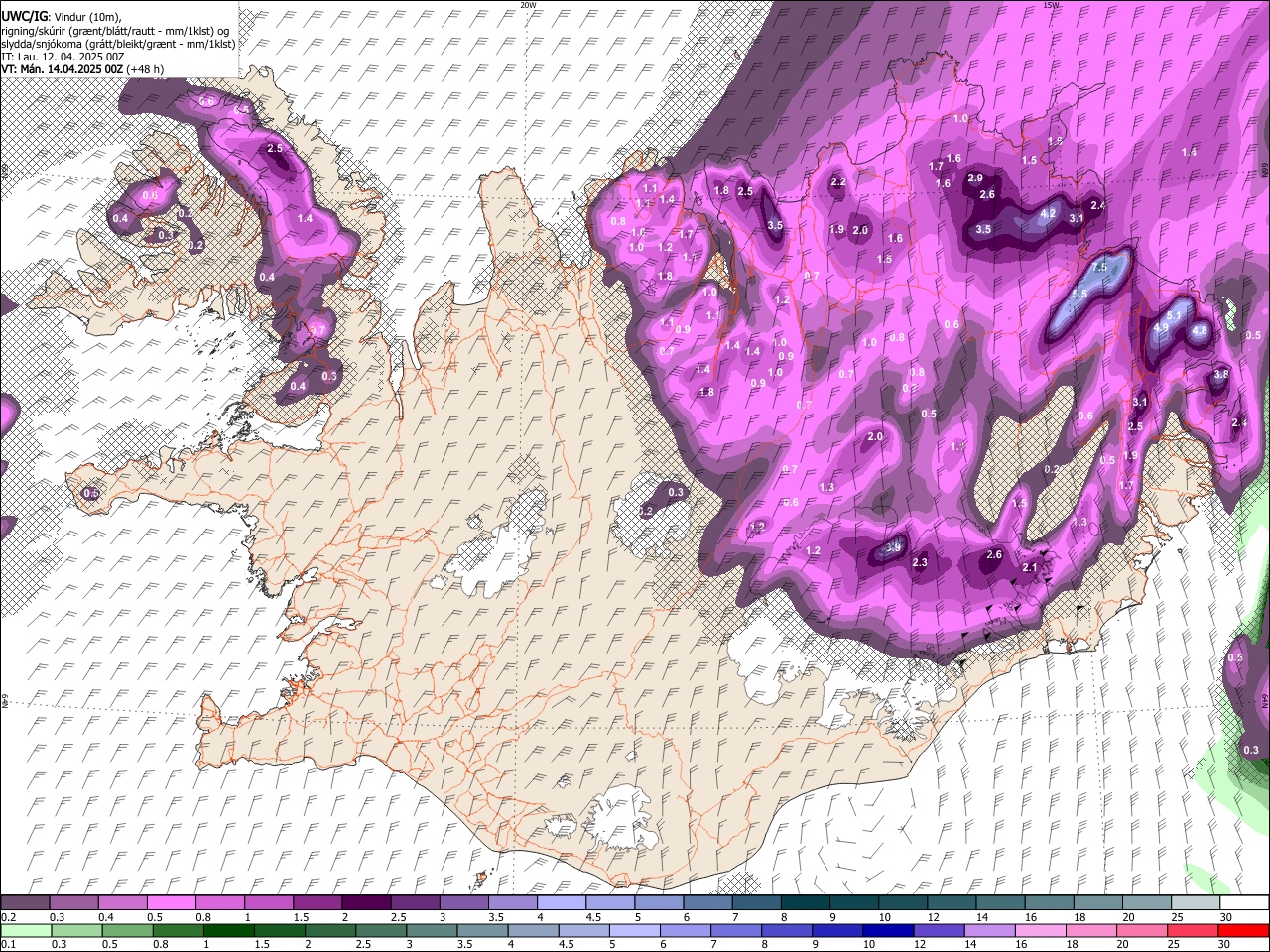The width and height of the screenshot is (1270, 952).
Task: Click the 0.2 label in the upper legend row
Action: tap(8, 917)
